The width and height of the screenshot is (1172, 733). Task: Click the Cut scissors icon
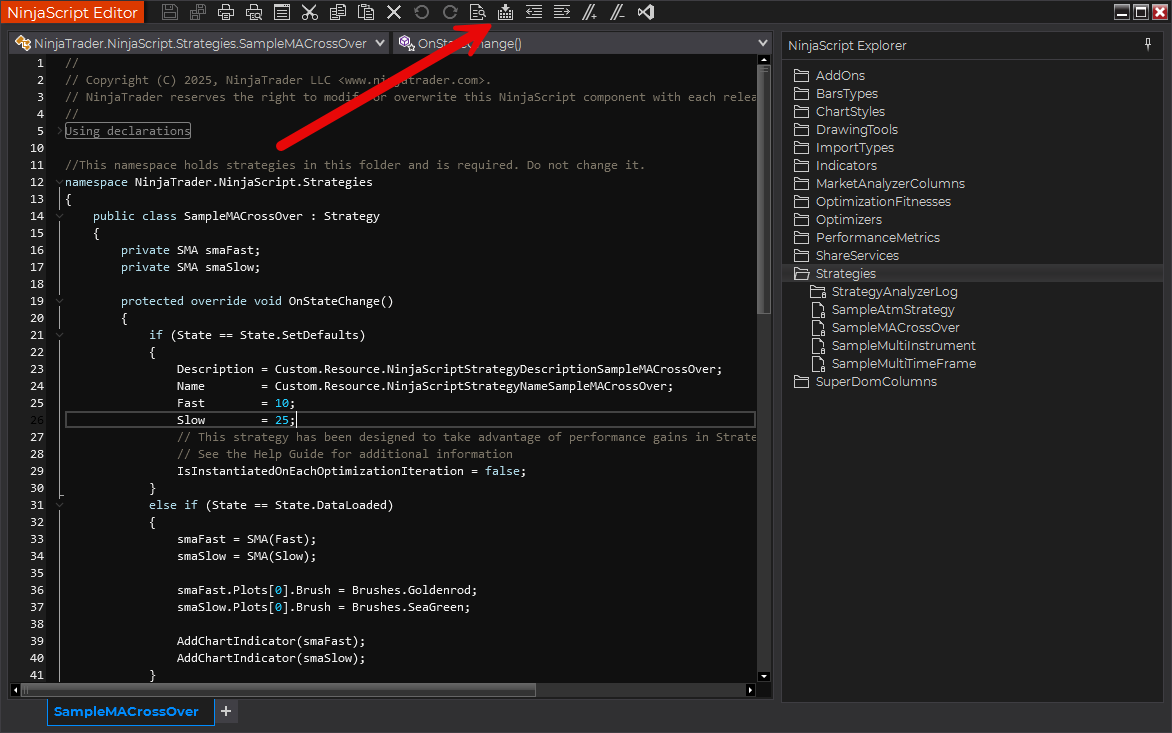tap(310, 13)
